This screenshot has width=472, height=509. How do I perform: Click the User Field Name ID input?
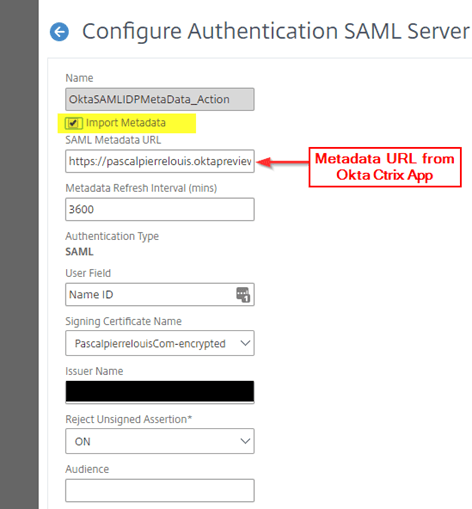(x=160, y=295)
